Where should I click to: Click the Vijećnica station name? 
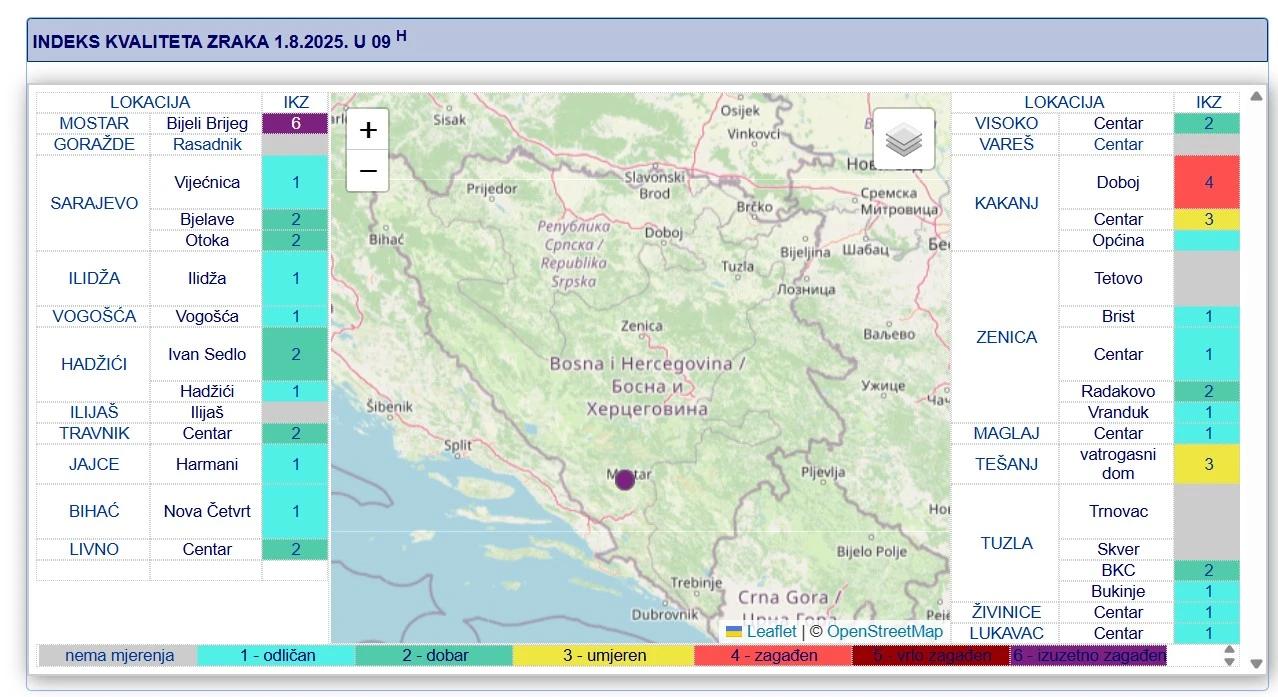coord(207,182)
